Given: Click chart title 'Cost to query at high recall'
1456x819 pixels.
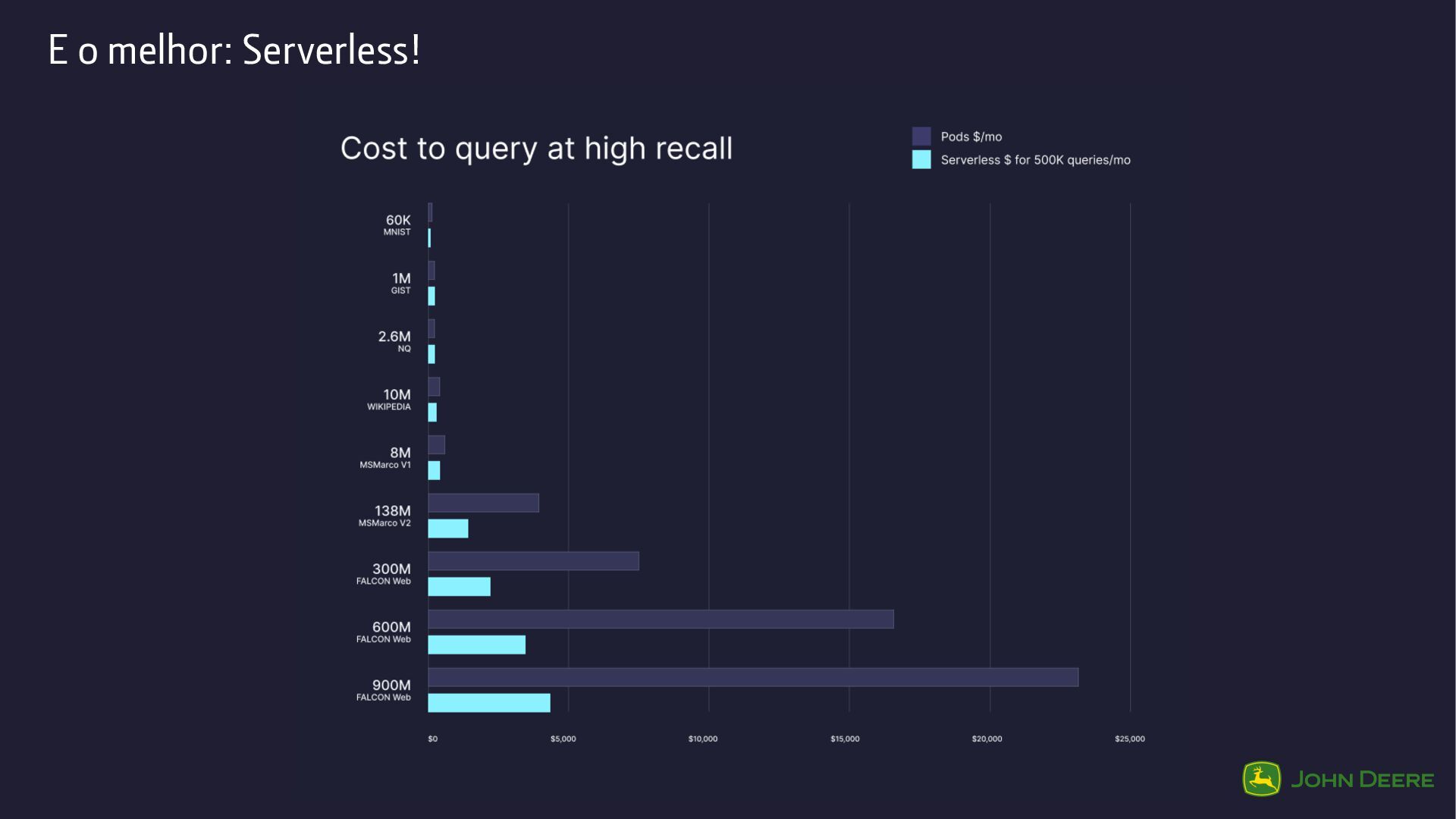Looking at the screenshot, I should (536, 148).
